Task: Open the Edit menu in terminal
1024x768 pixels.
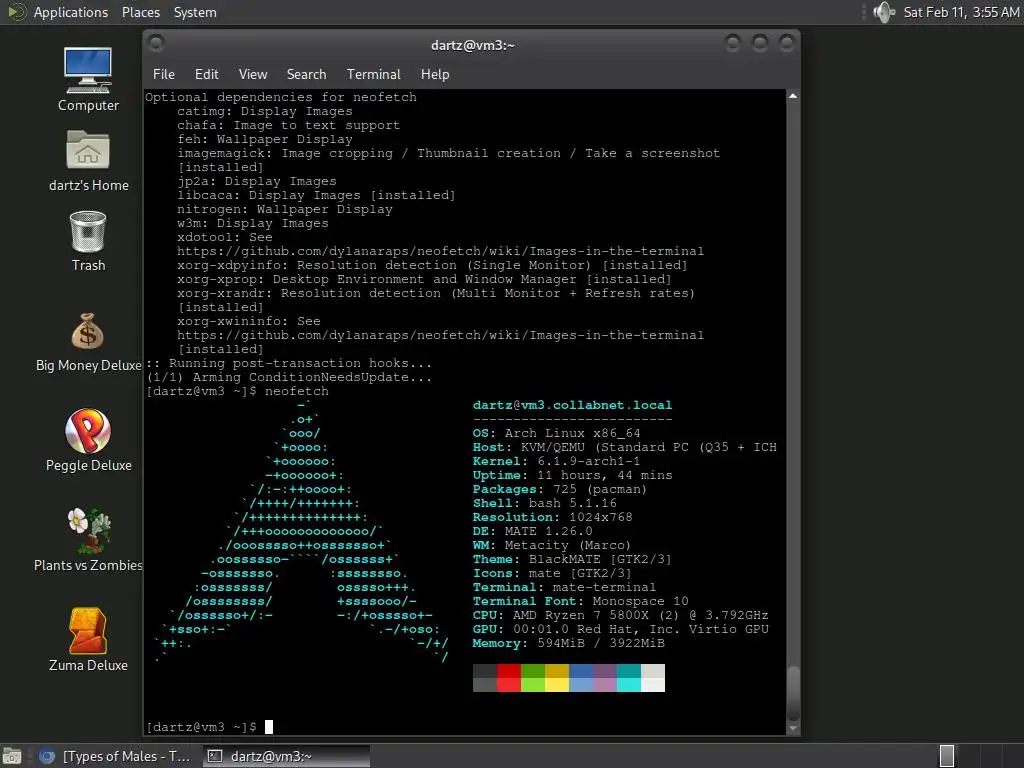Action: click(206, 74)
